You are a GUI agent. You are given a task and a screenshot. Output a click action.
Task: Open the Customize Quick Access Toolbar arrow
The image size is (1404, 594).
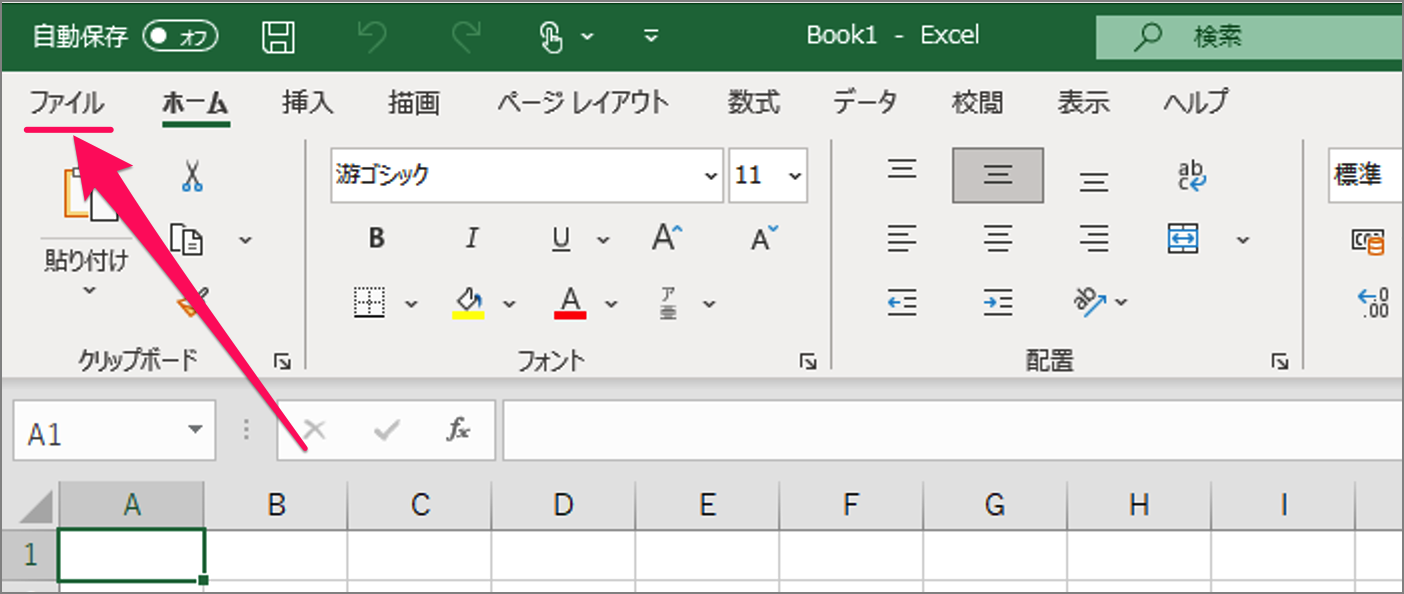click(x=651, y=37)
